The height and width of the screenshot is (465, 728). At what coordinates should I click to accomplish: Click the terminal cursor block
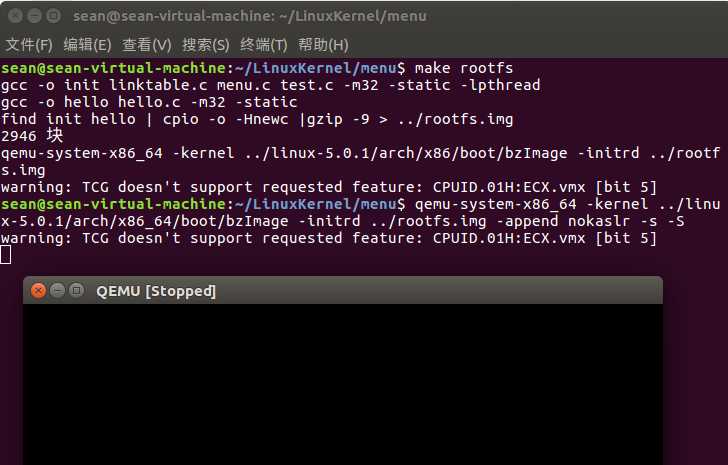(6, 255)
